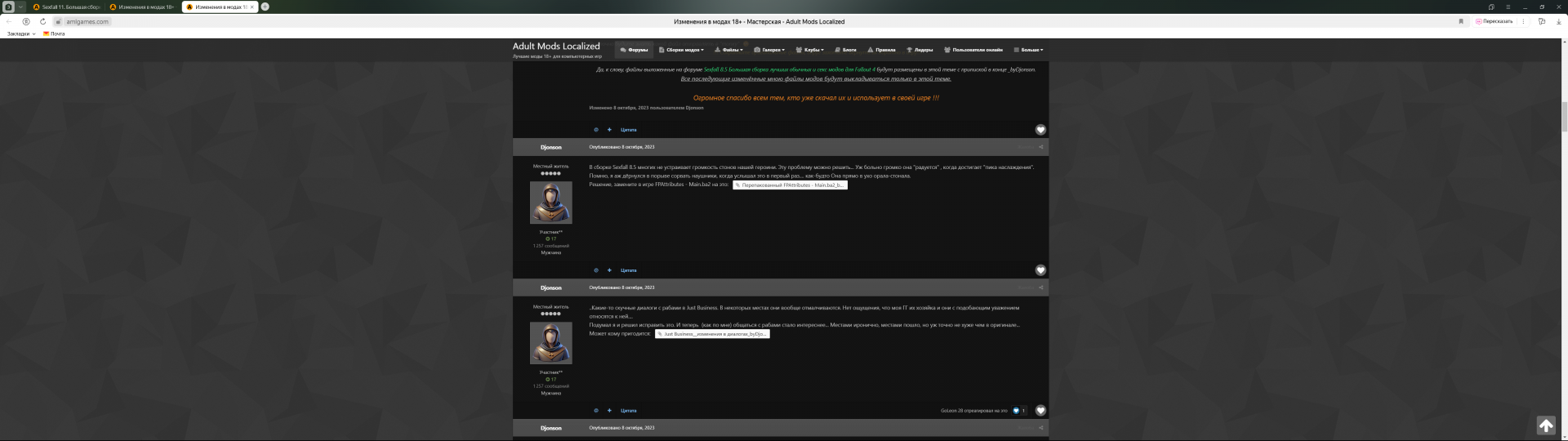
Task: Click Цитата on the Just Business post
Action: pos(628,411)
